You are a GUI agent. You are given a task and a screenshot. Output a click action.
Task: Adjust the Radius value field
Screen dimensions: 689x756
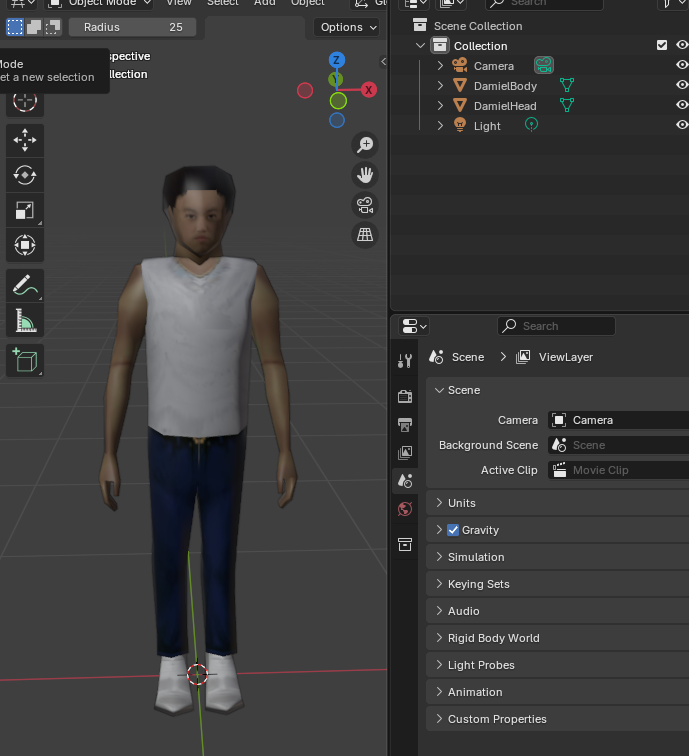133,27
